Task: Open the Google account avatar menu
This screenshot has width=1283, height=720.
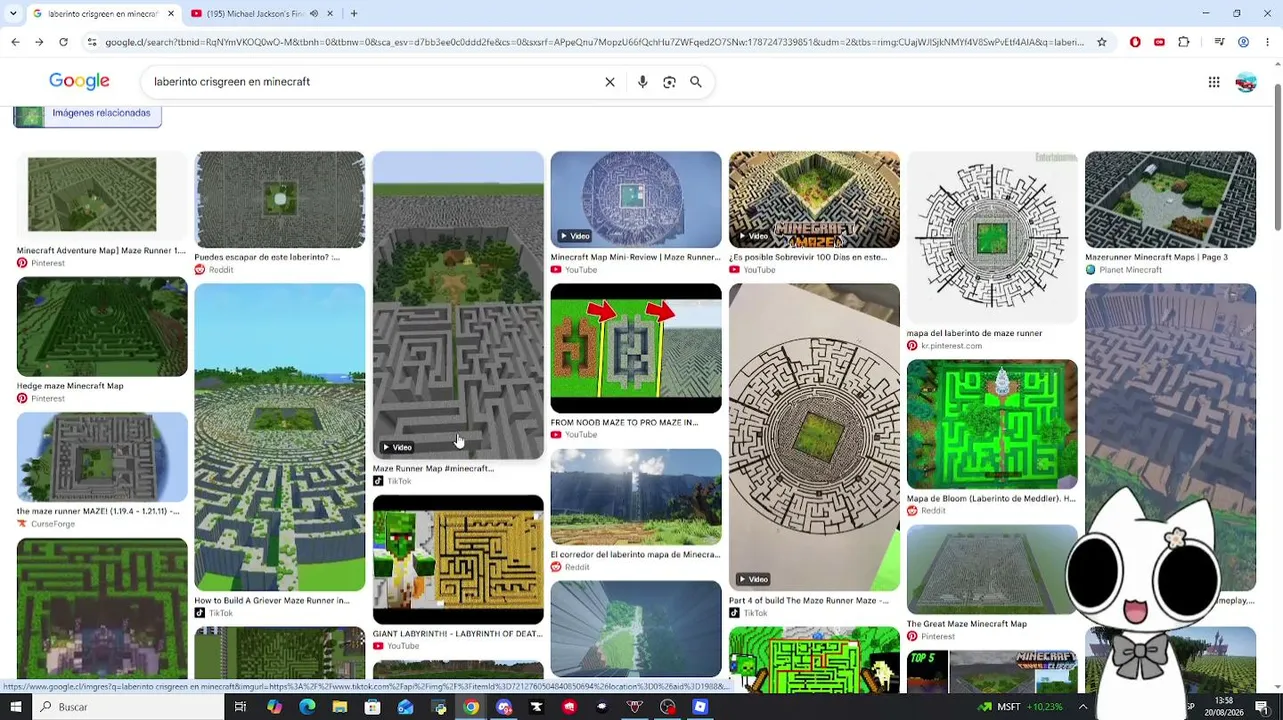Action: coord(1246,82)
